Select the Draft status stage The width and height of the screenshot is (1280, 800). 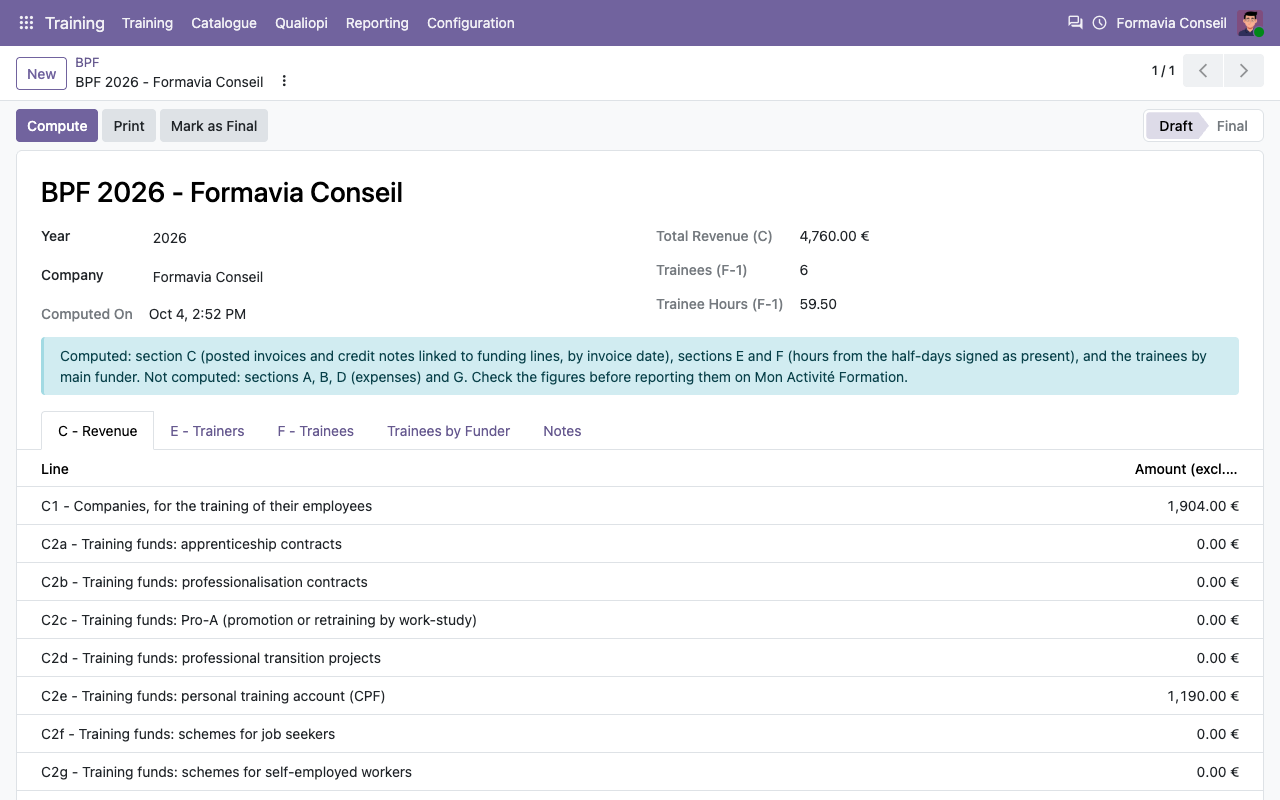coord(1176,126)
